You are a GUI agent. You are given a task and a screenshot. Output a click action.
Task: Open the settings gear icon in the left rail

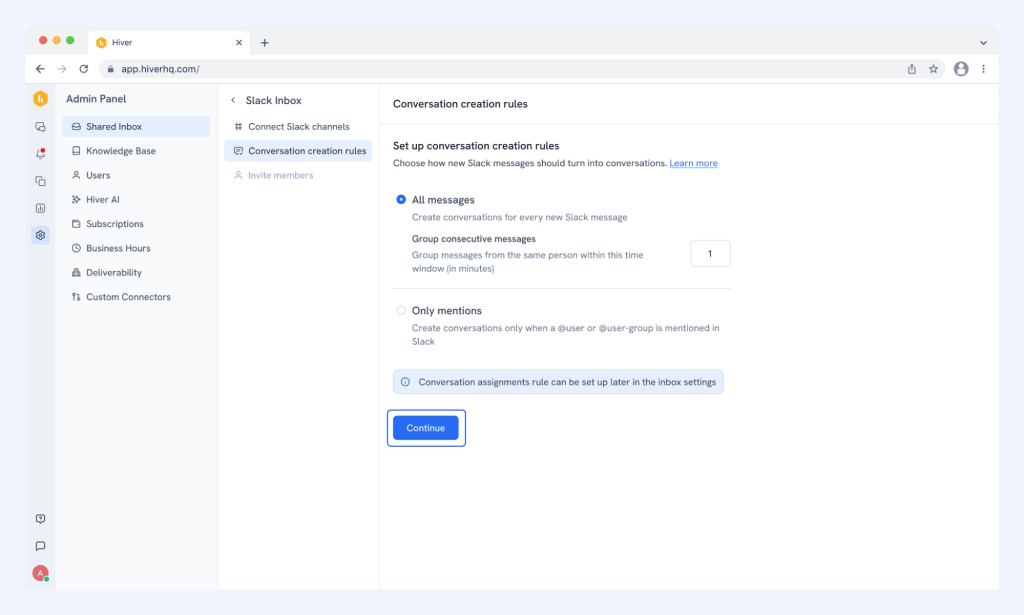40,235
